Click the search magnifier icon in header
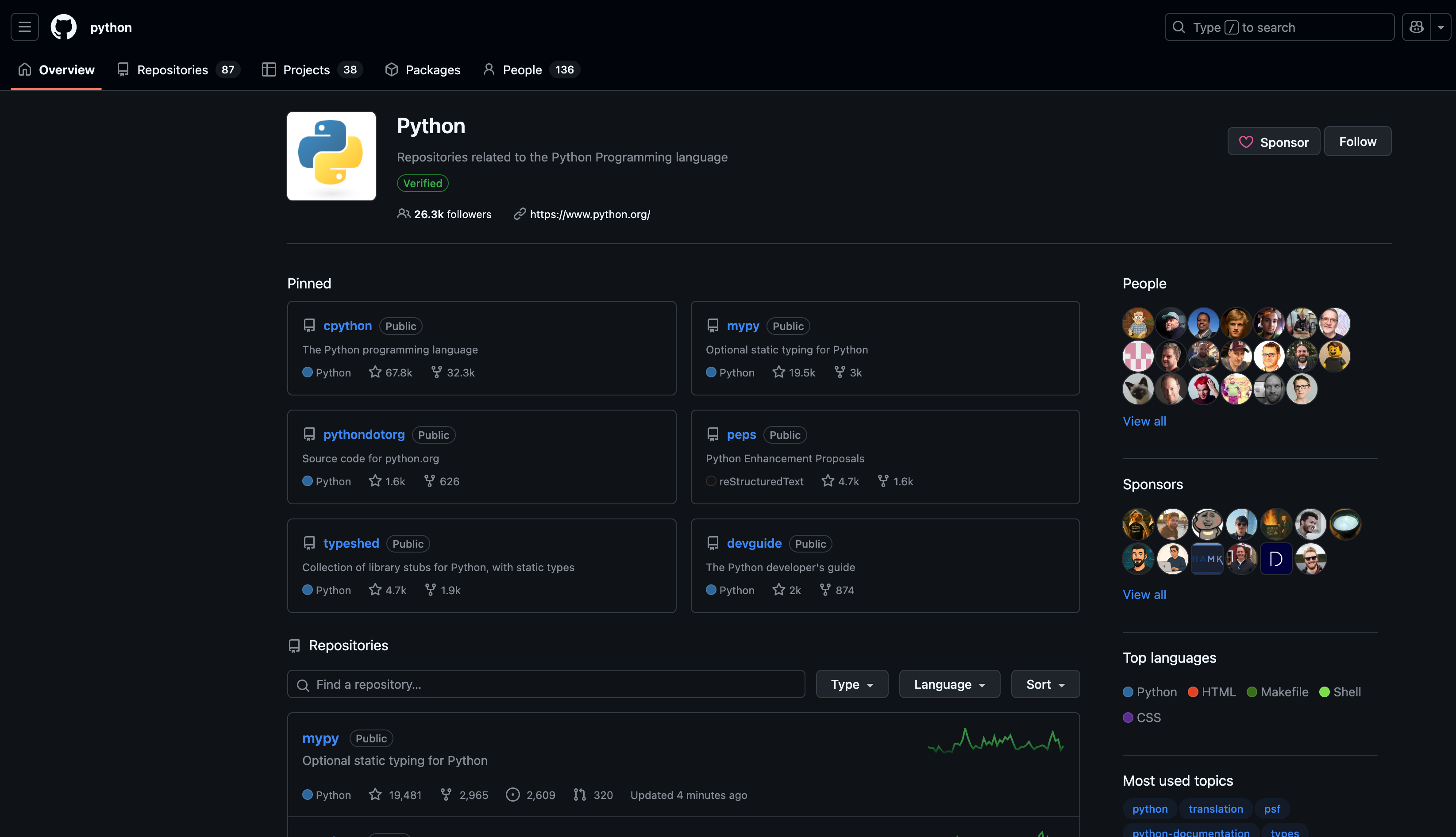 (1179, 27)
